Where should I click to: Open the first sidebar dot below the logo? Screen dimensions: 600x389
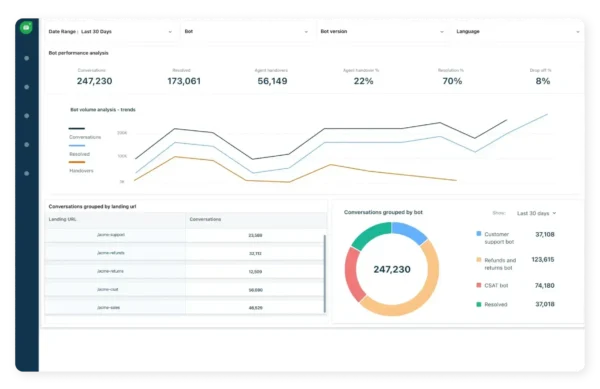(26, 58)
